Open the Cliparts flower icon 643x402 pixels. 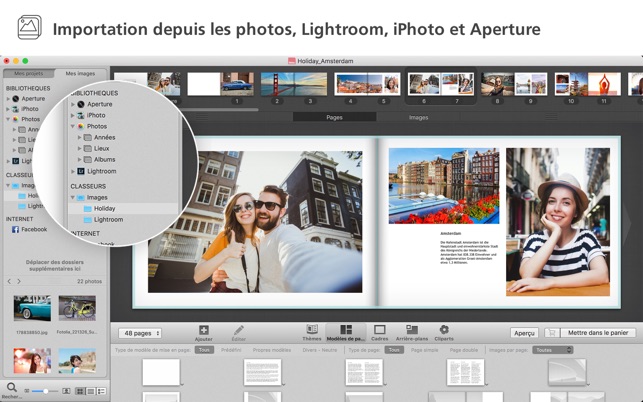point(444,329)
